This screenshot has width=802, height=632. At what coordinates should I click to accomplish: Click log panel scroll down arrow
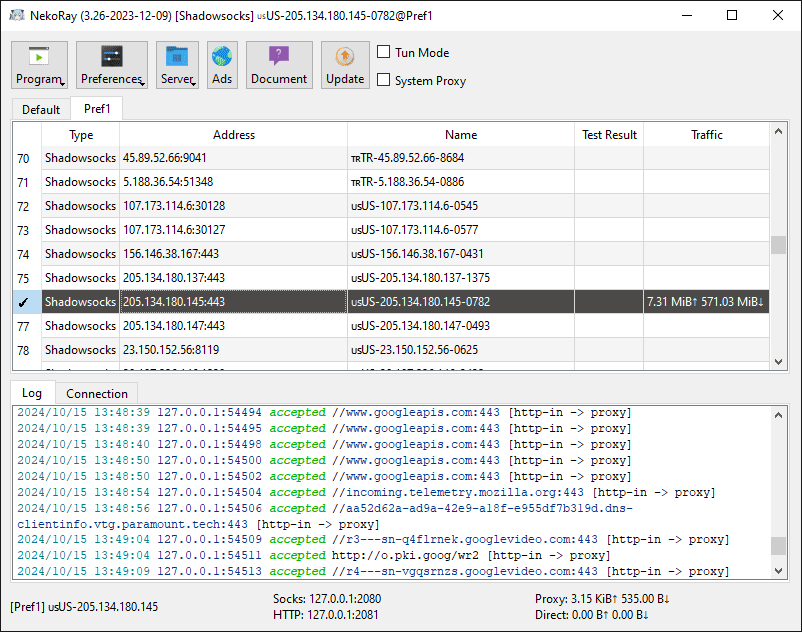pyautogui.click(x=778, y=571)
